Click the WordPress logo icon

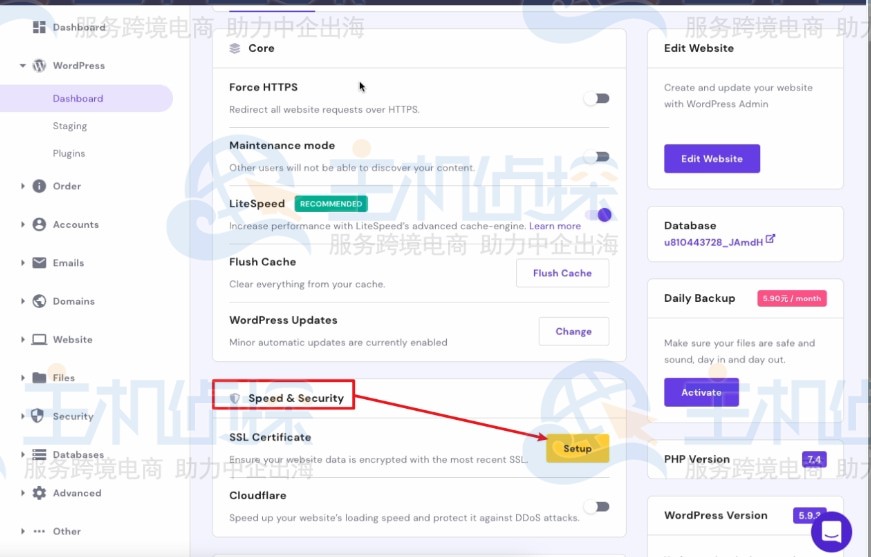coord(39,66)
